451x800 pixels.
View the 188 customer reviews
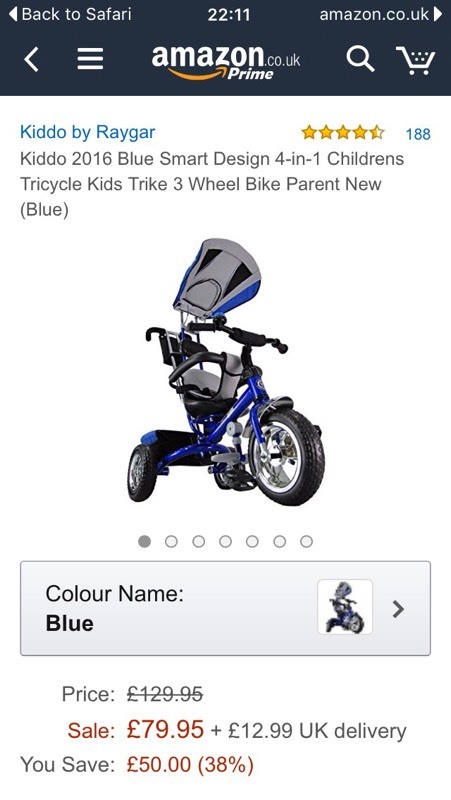tap(418, 134)
